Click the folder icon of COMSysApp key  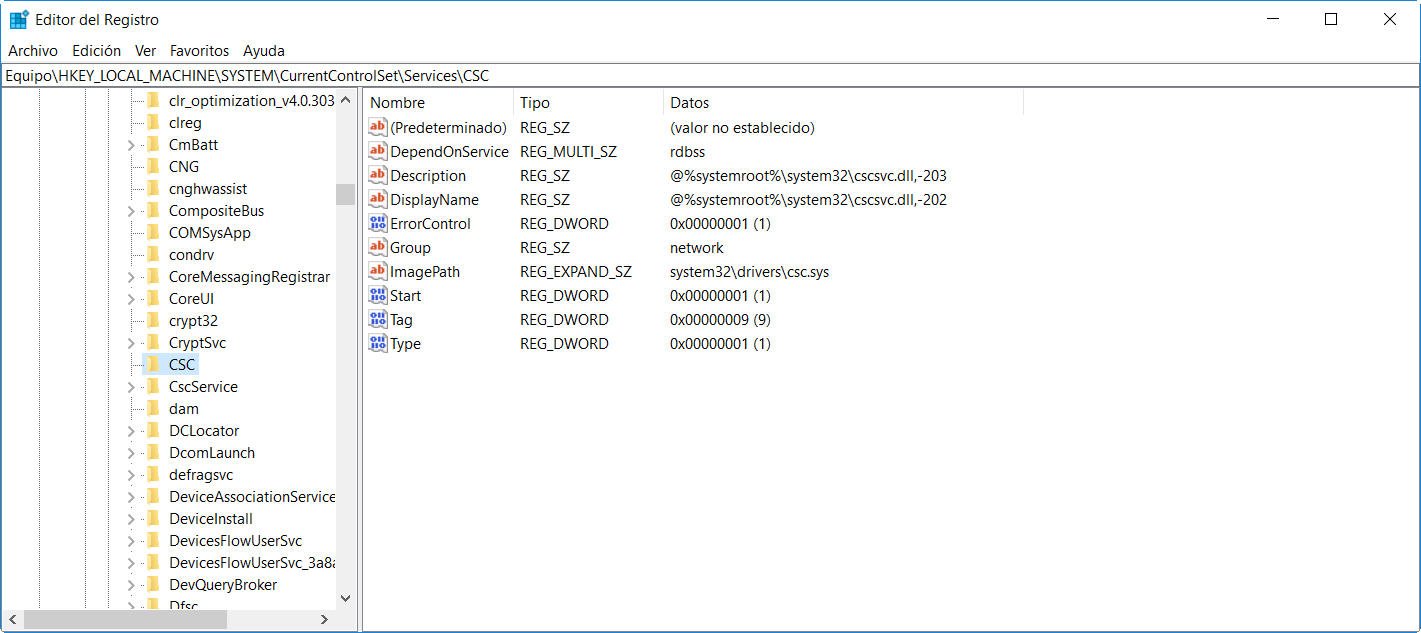tap(153, 233)
